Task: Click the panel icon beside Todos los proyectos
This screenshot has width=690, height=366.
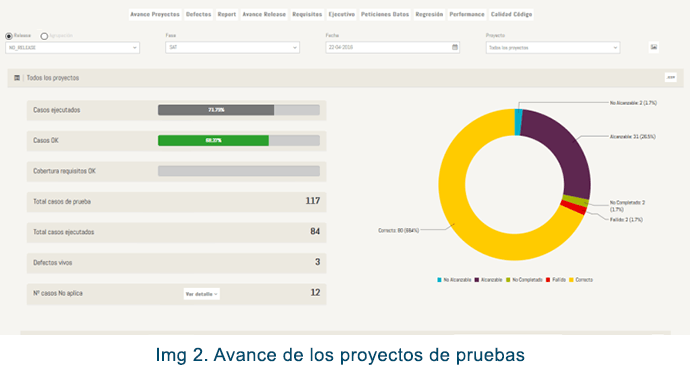Action: pyautogui.click(x=17, y=78)
